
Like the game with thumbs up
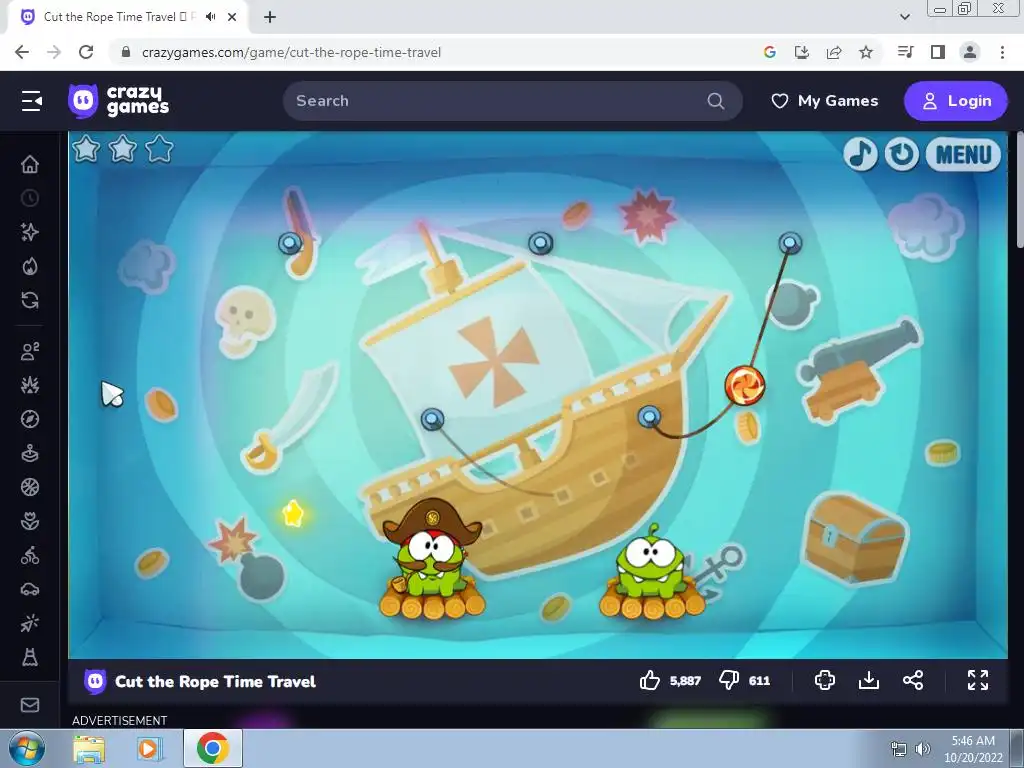(x=650, y=680)
